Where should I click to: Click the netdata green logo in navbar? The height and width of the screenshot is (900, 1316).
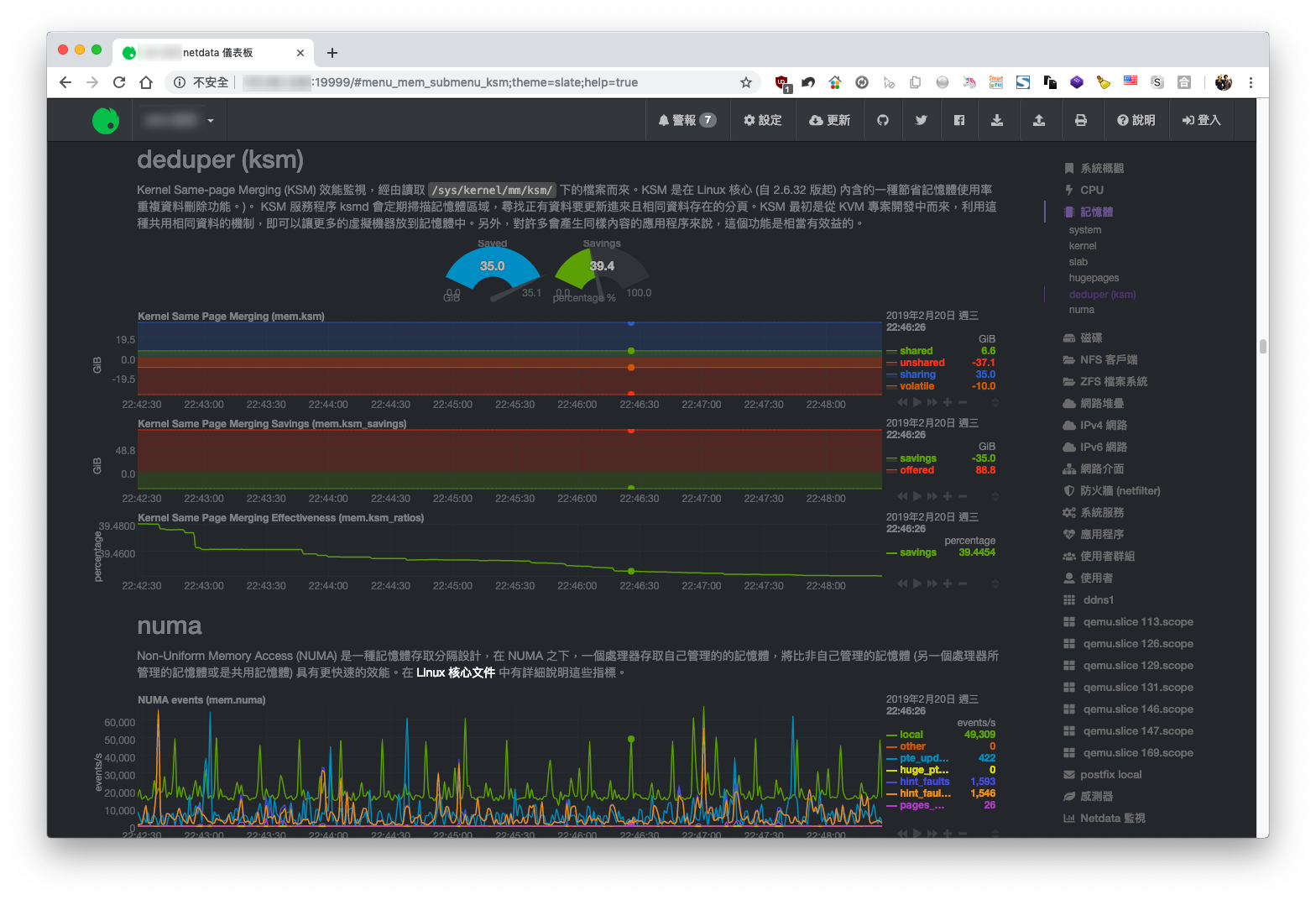click(106, 121)
